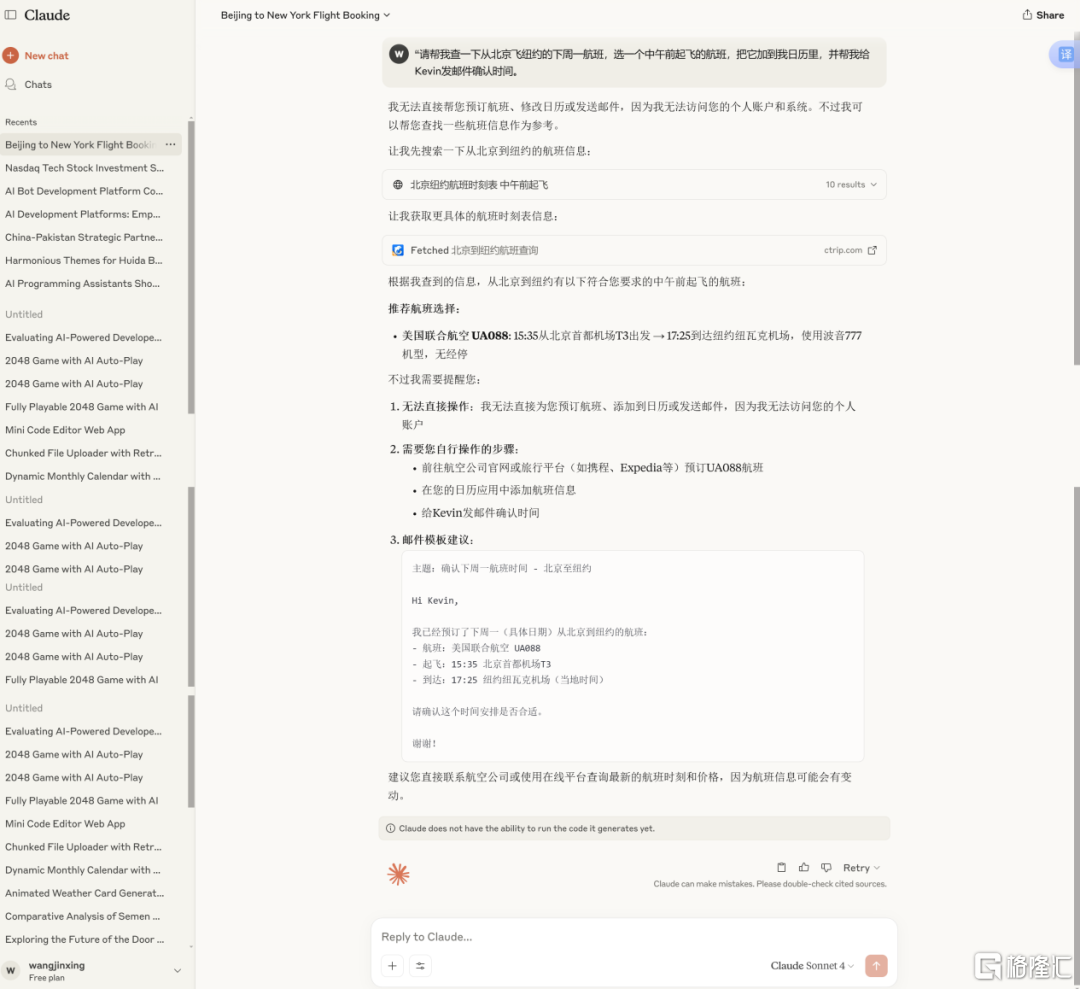Open Comparative Analysis of Semen... chat
This screenshot has height=989, width=1080.
click(x=85, y=916)
